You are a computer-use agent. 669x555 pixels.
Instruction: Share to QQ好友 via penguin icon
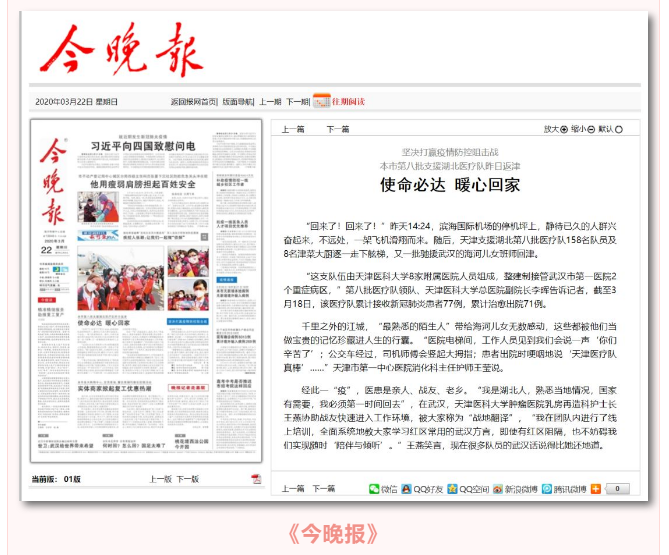coord(407,489)
